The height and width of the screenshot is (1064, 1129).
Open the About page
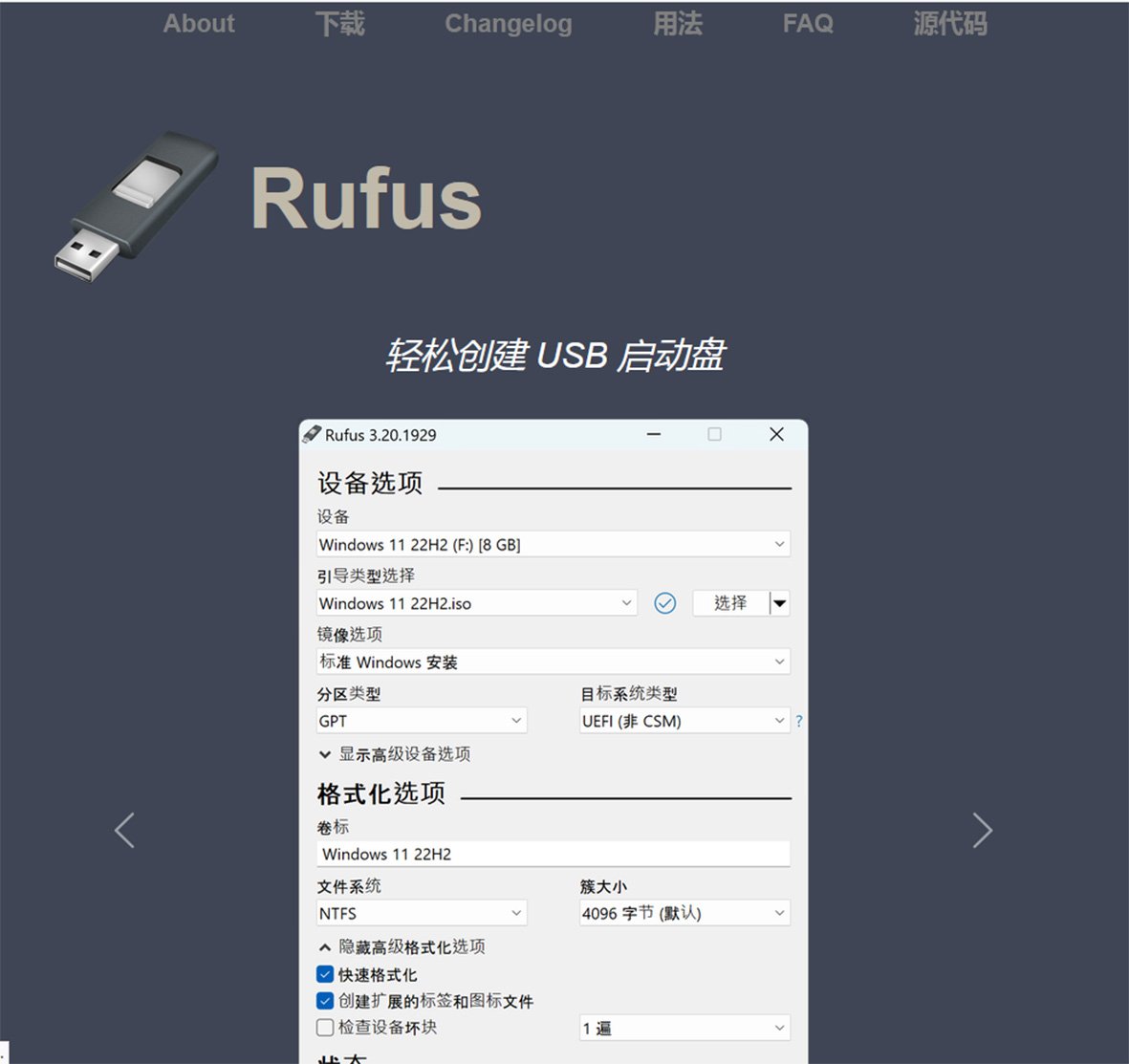click(199, 24)
